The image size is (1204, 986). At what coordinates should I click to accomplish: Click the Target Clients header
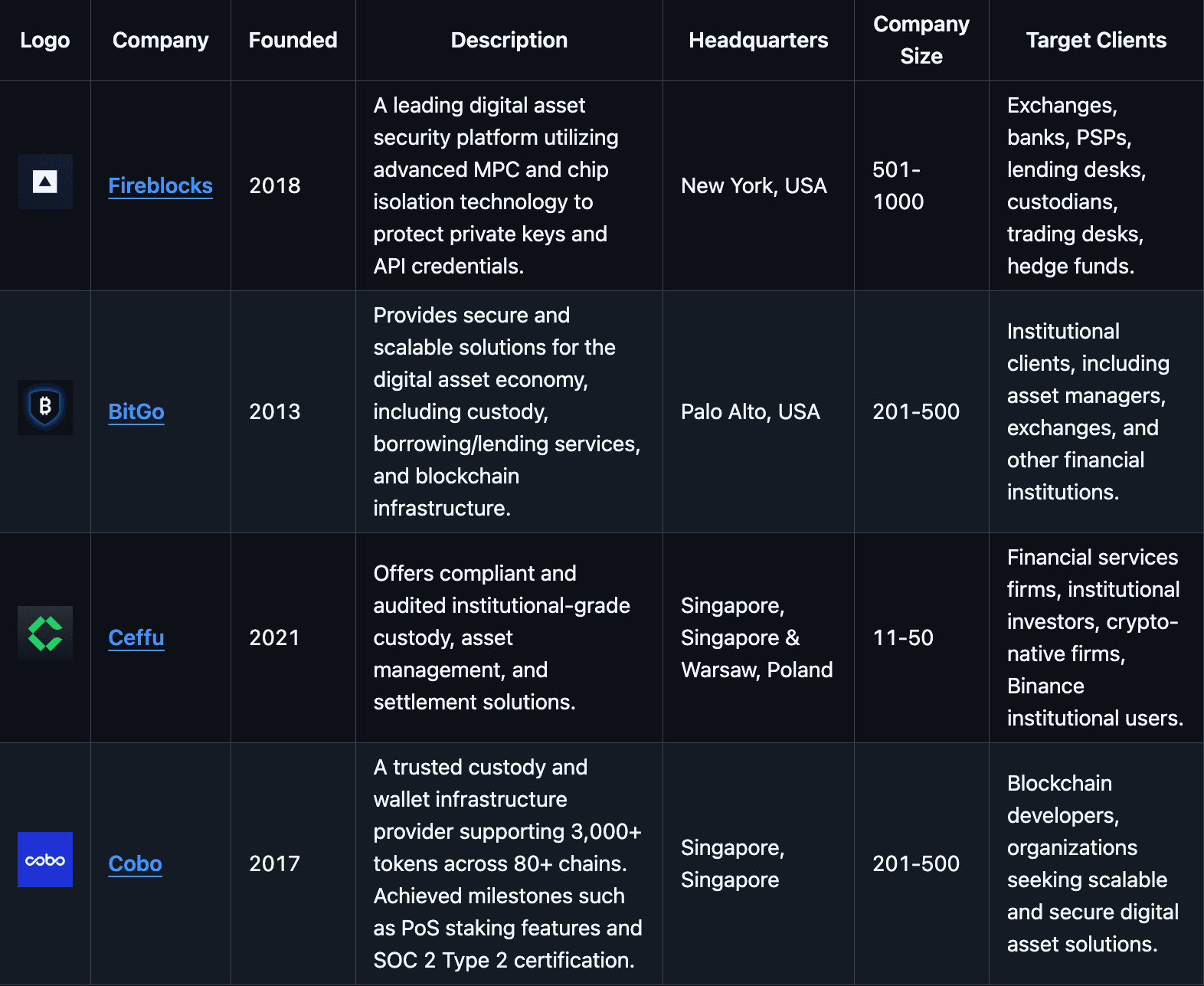coord(1096,40)
